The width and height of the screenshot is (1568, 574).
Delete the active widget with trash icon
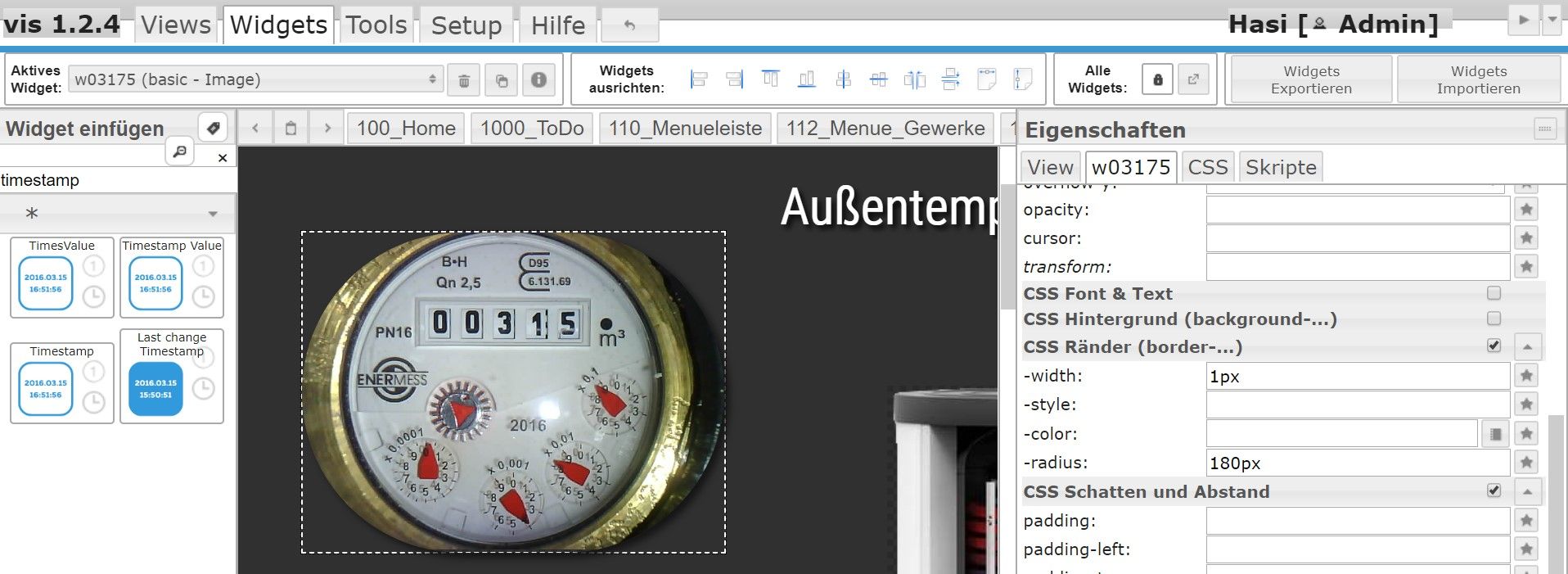[463, 80]
